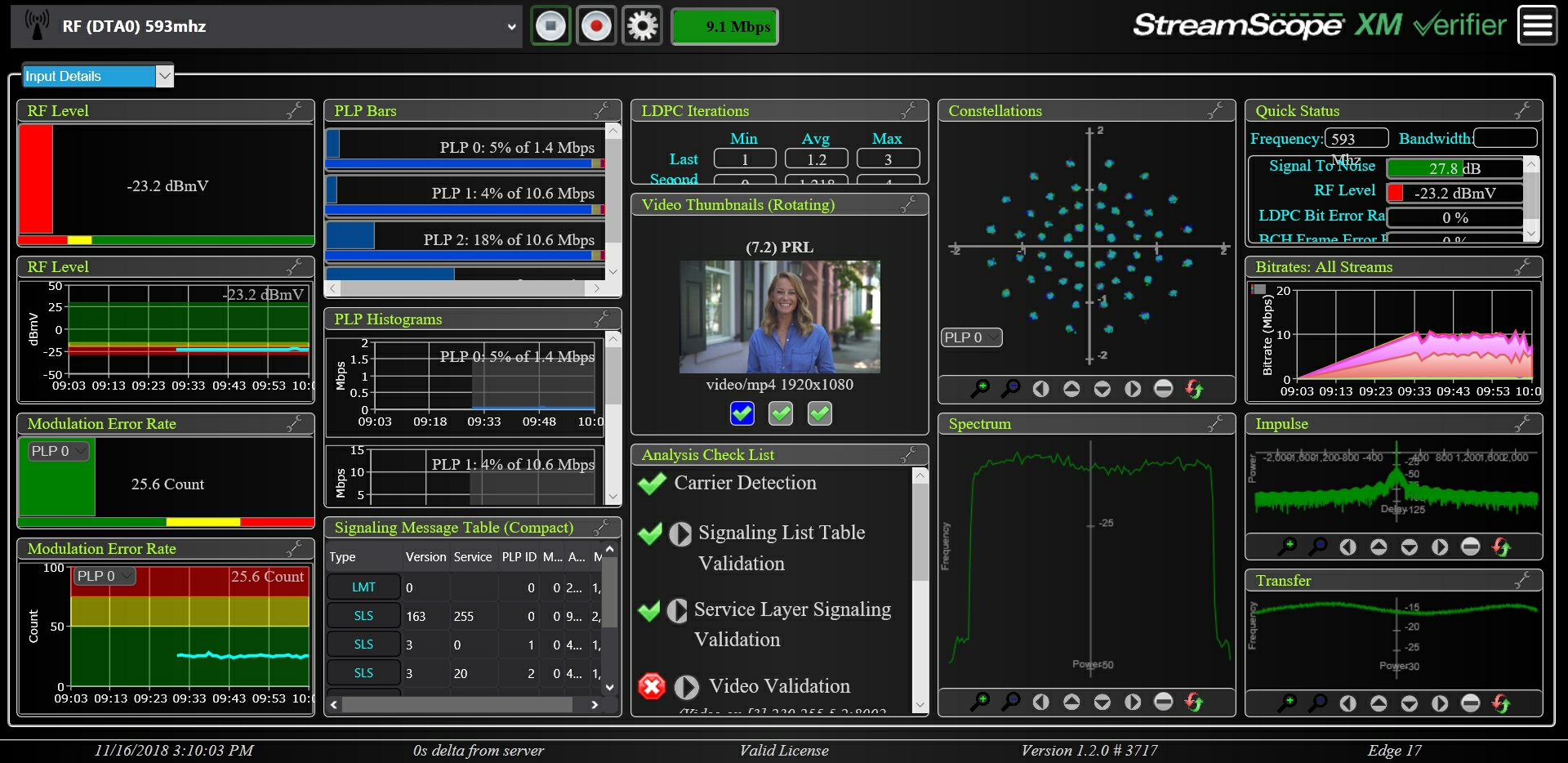Image resolution: width=1568 pixels, height=763 pixels.
Task: Sort signaling table by Type column
Action: [363, 556]
